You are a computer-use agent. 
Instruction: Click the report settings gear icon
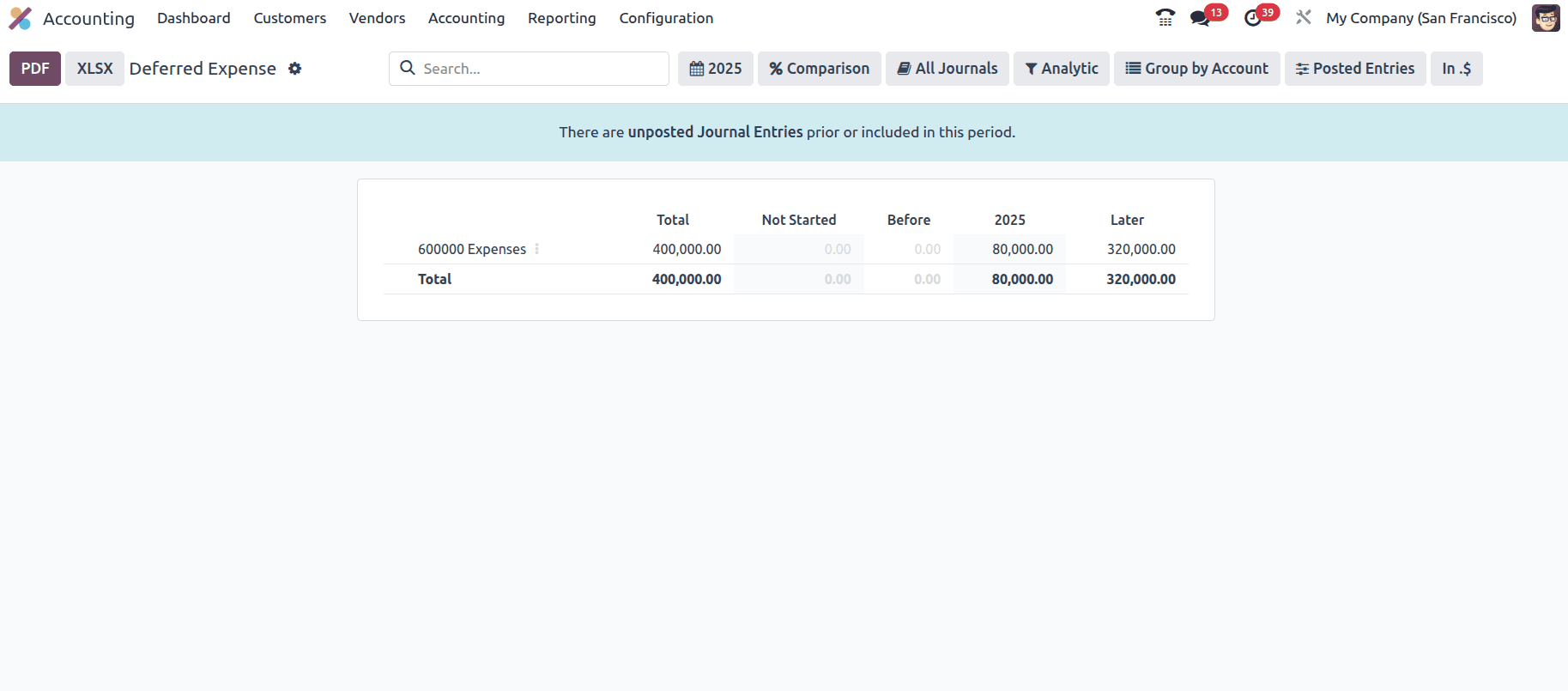click(294, 69)
